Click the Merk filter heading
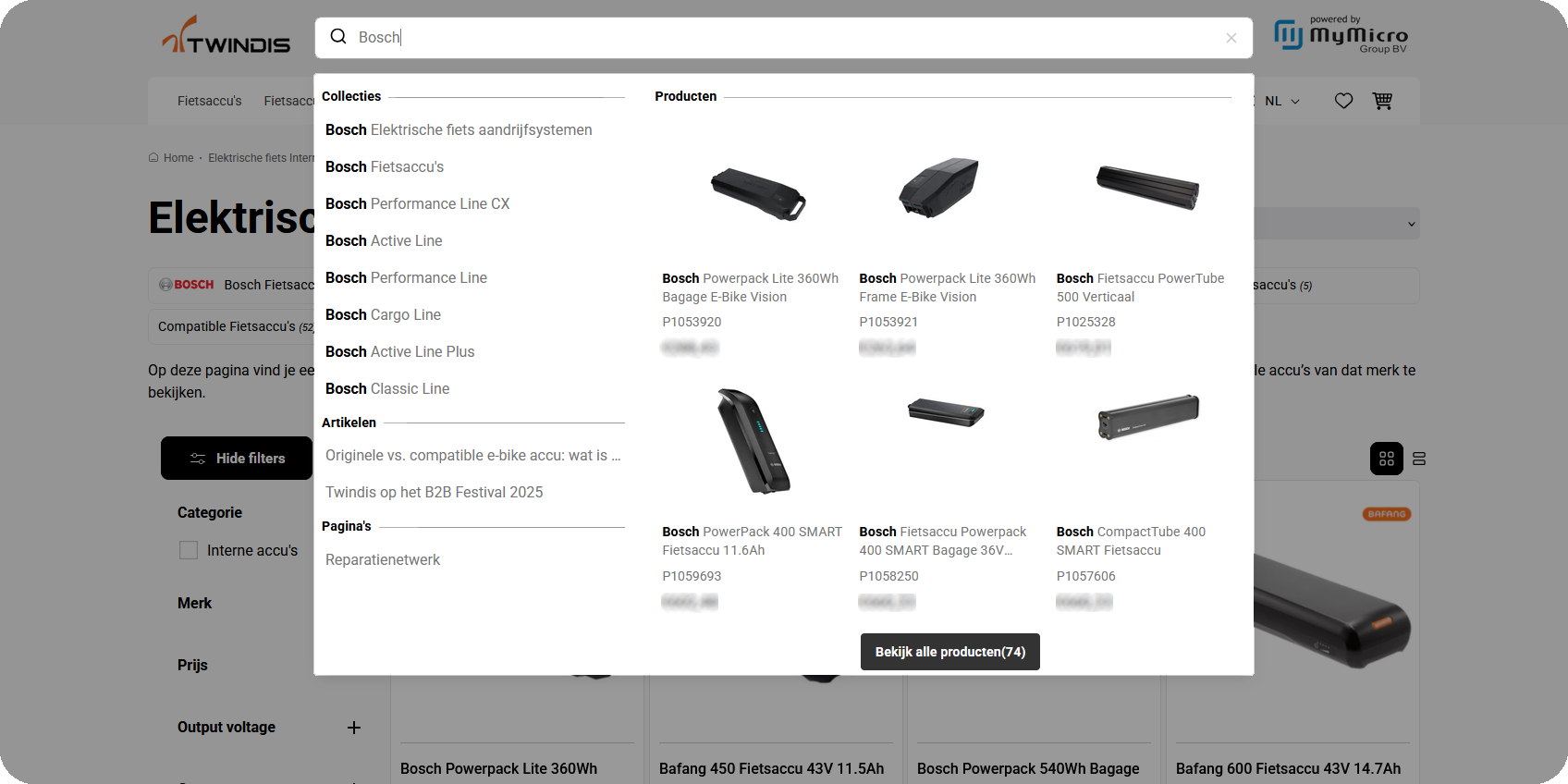Viewport: 1568px width, 784px height. click(194, 603)
